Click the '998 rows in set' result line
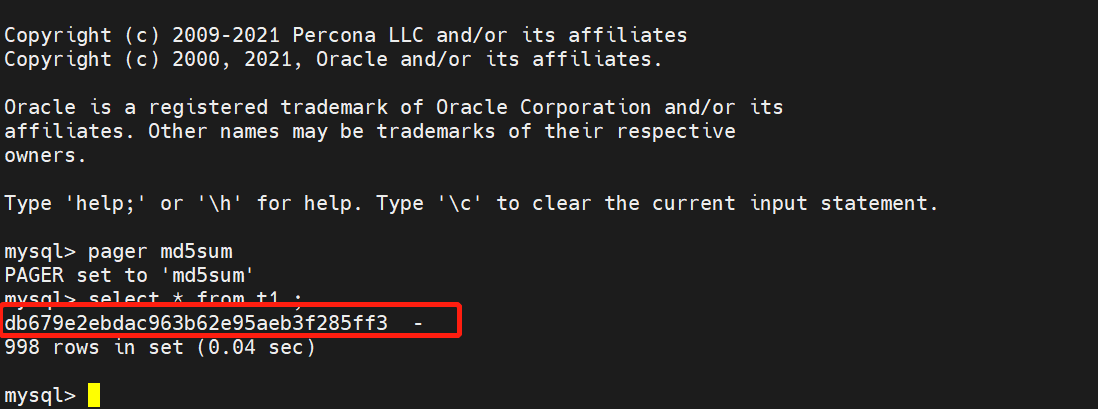The width and height of the screenshot is (1098, 409). point(160,347)
